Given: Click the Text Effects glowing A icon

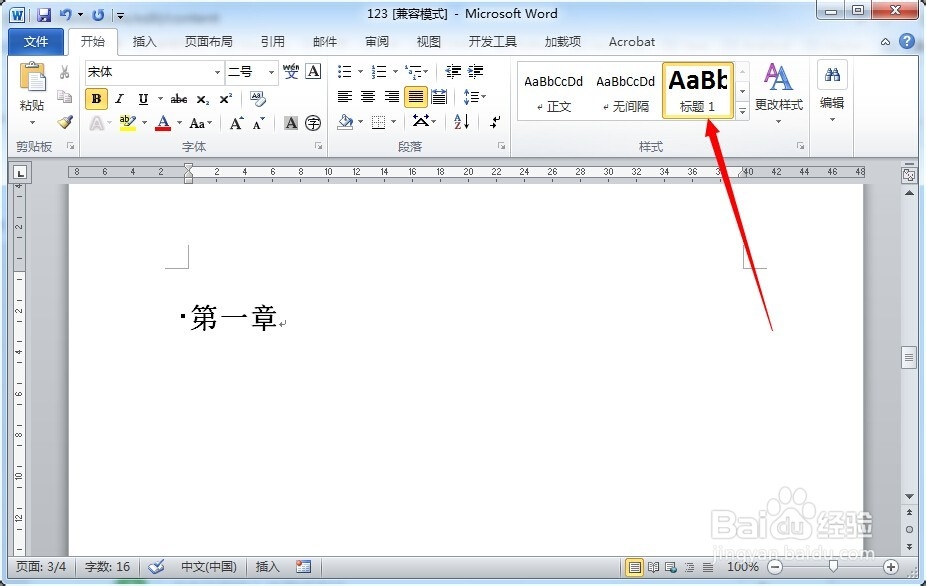Looking at the screenshot, I should (x=97, y=123).
